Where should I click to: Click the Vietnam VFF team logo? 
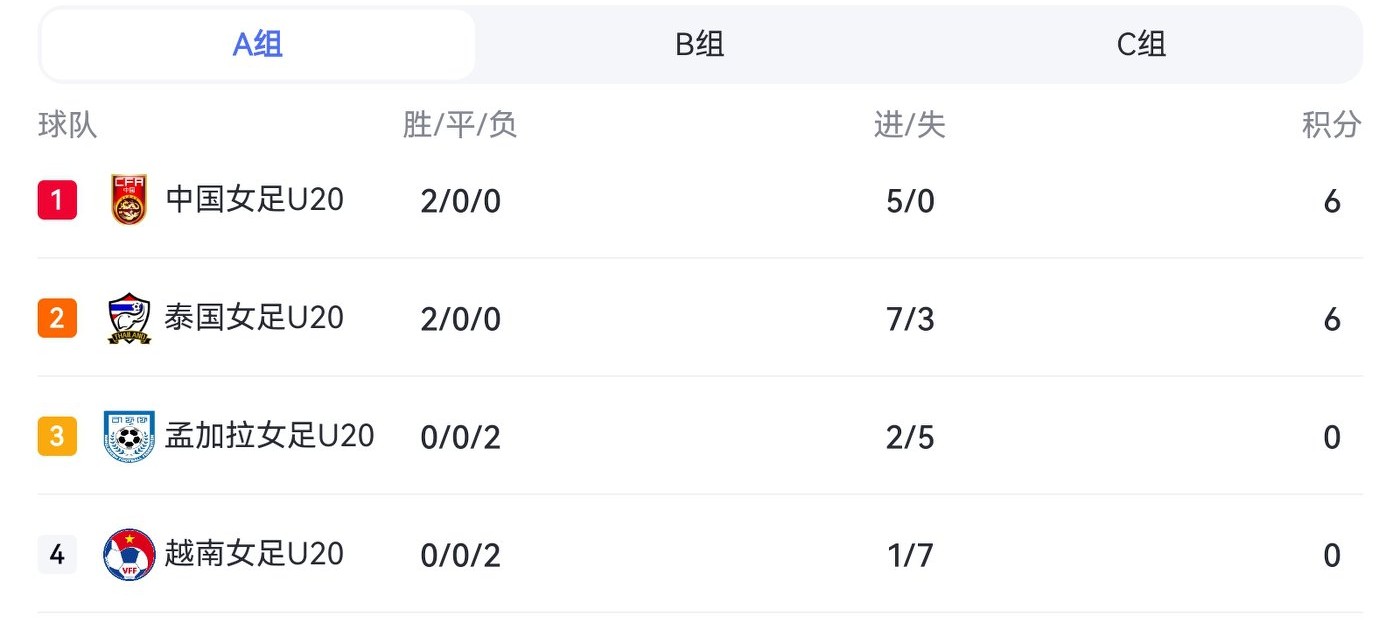(129, 555)
